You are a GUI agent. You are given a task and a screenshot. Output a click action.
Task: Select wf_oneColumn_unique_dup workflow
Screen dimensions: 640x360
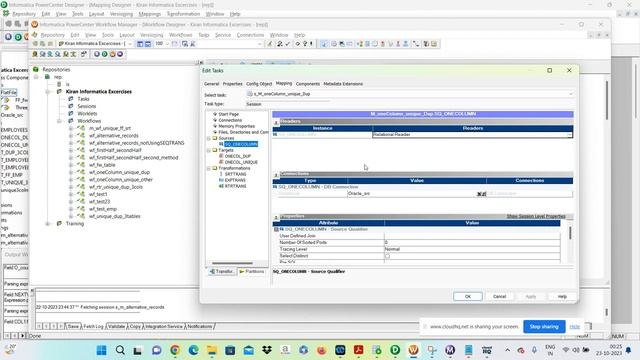119,173
